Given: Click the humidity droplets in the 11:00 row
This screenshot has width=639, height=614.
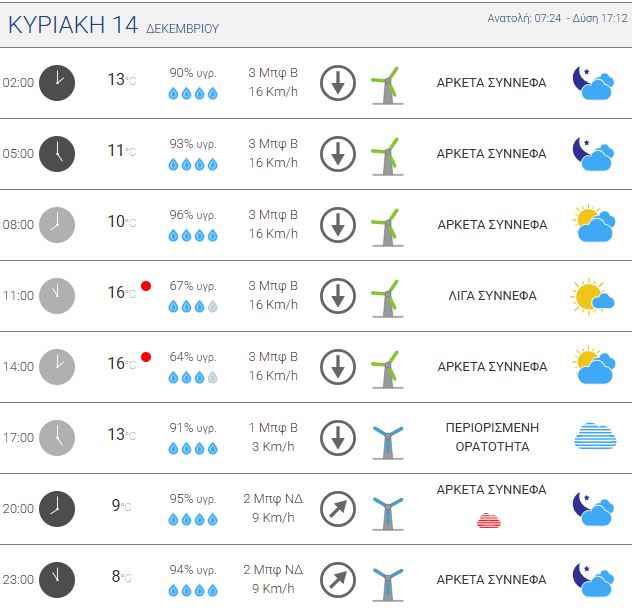Looking at the screenshot, I should pyautogui.click(x=193, y=307).
